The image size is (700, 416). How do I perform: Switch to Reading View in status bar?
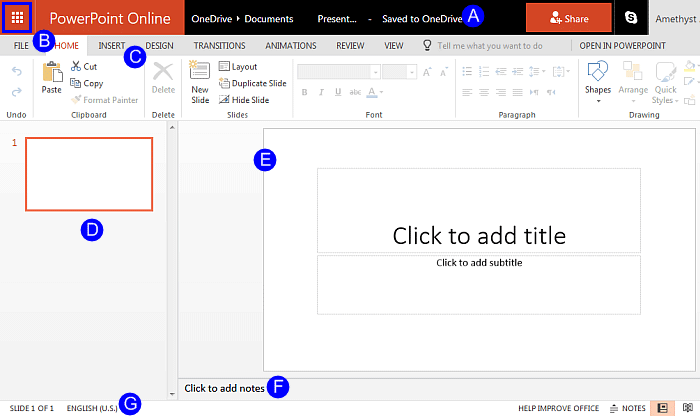pyautogui.click(x=688, y=408)
